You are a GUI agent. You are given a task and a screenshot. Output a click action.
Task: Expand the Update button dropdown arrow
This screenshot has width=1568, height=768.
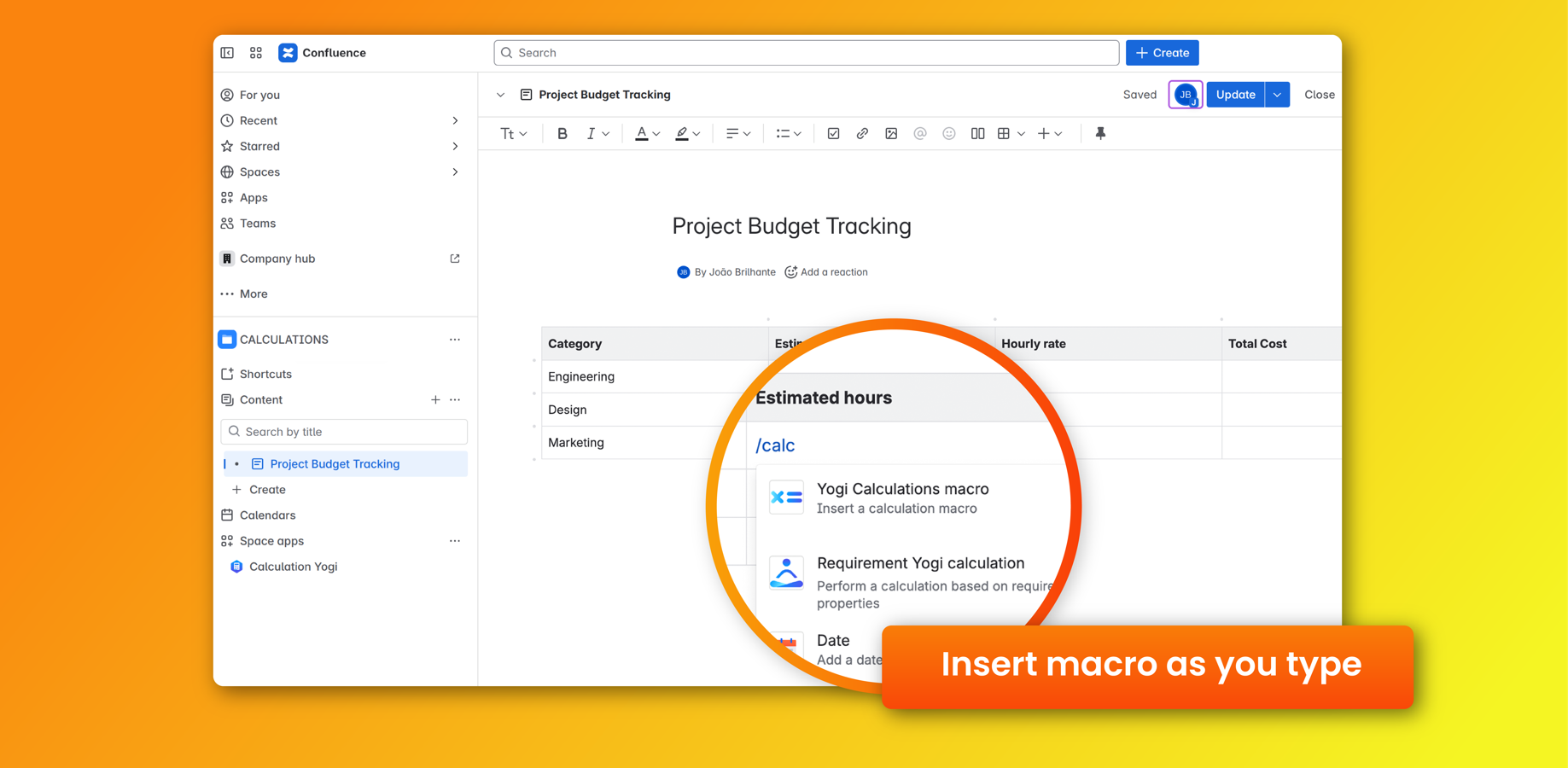(1277, 95)
